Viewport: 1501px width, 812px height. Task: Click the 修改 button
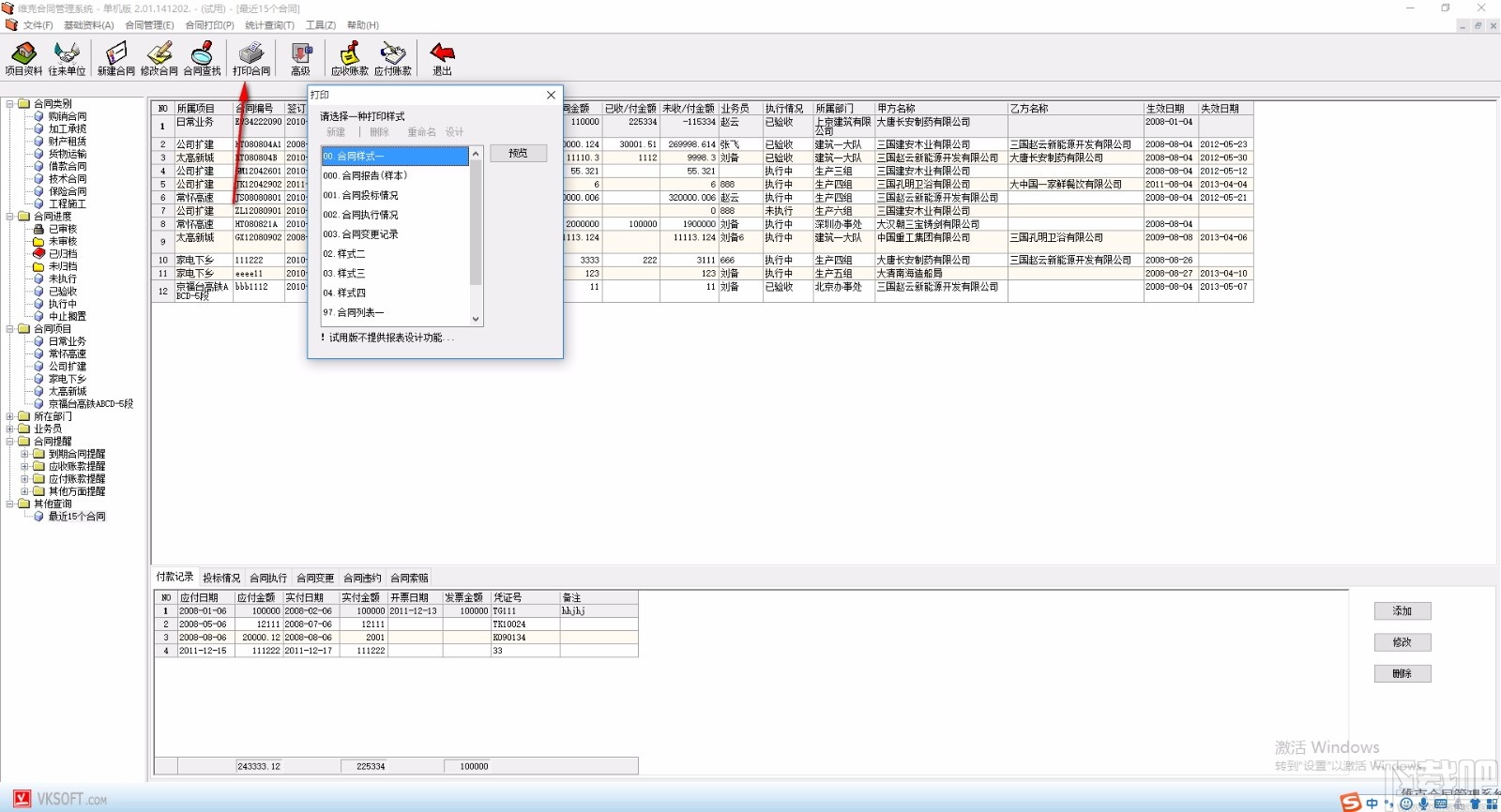(1402, 642)
